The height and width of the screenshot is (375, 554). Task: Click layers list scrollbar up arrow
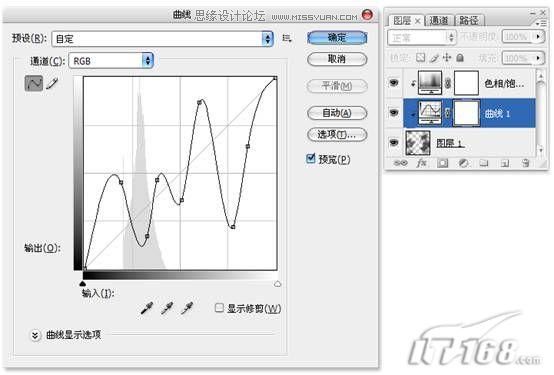(541, 76)
